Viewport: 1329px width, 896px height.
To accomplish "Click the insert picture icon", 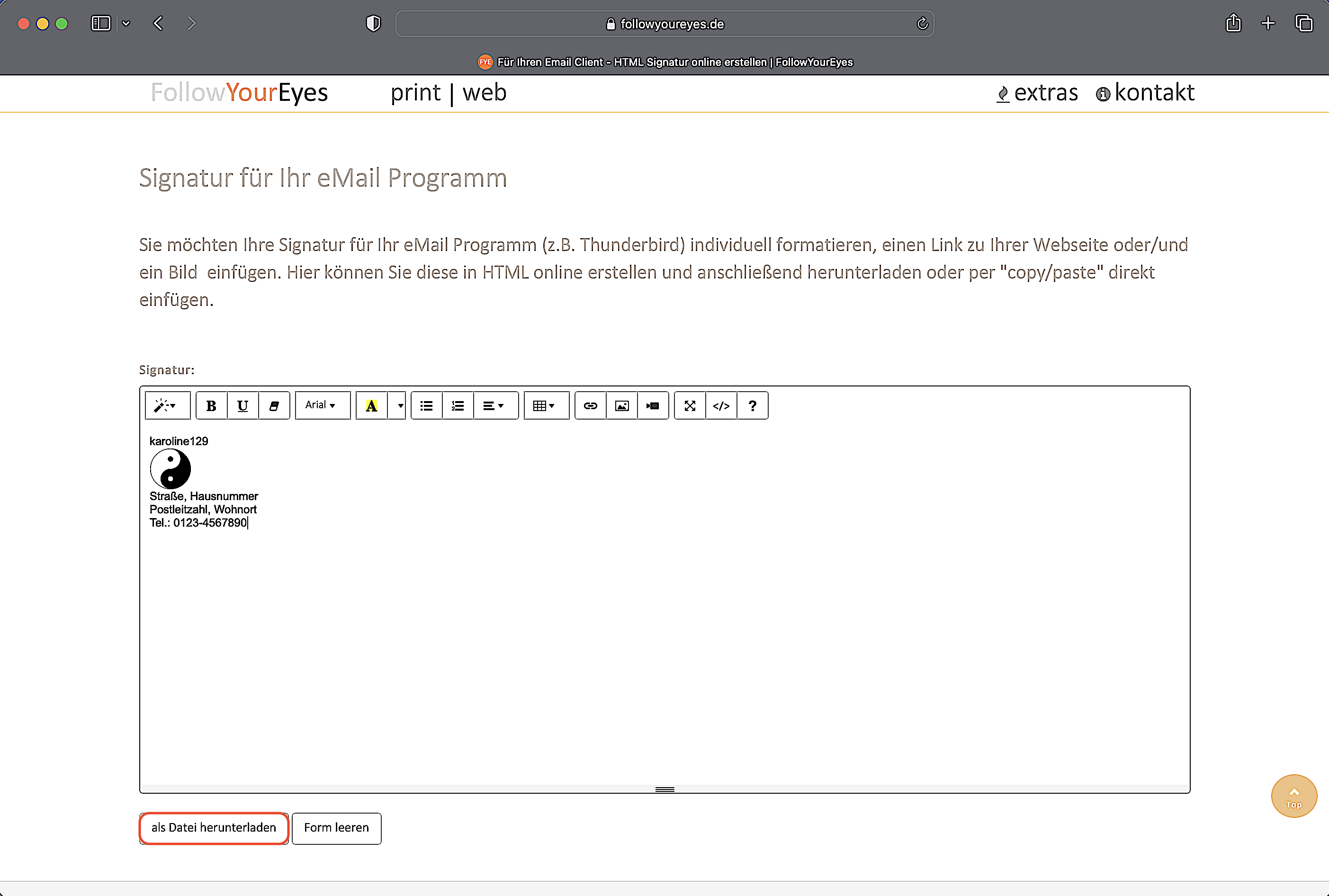I will pos(622,406).
